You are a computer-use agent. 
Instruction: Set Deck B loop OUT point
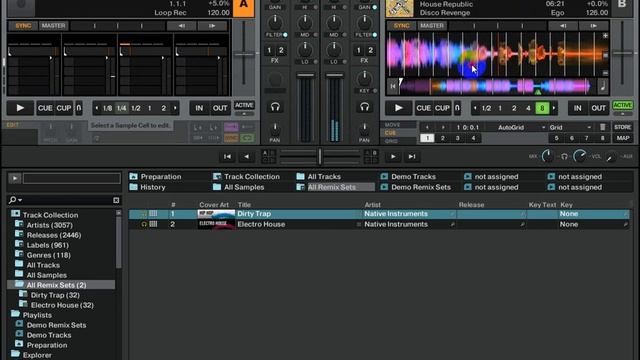pos(599,108)
